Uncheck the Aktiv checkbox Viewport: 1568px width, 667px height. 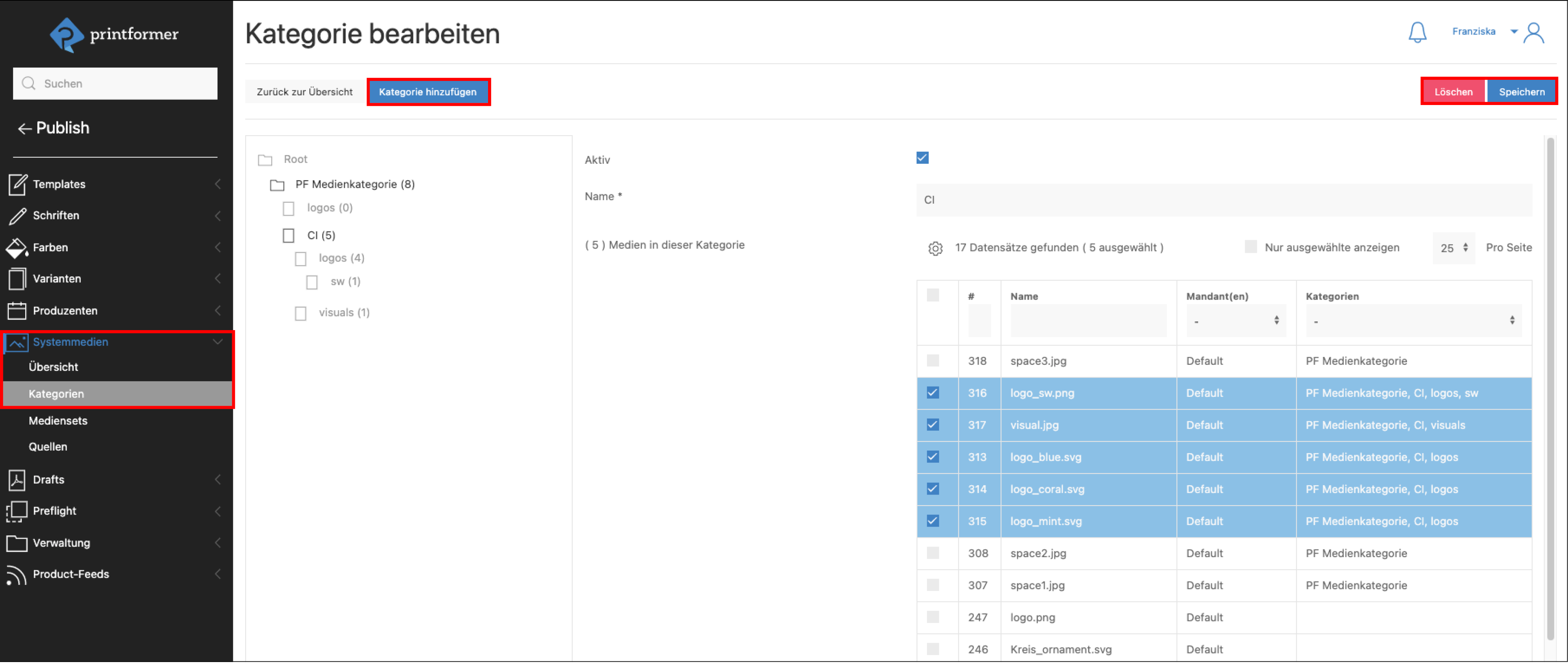(922, 158)
